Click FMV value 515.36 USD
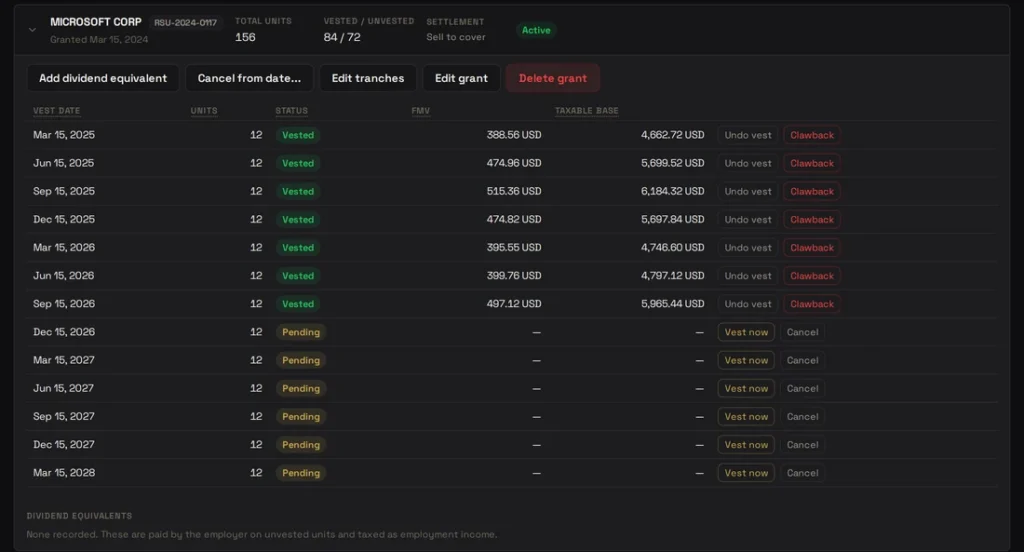 click(513, 191)
